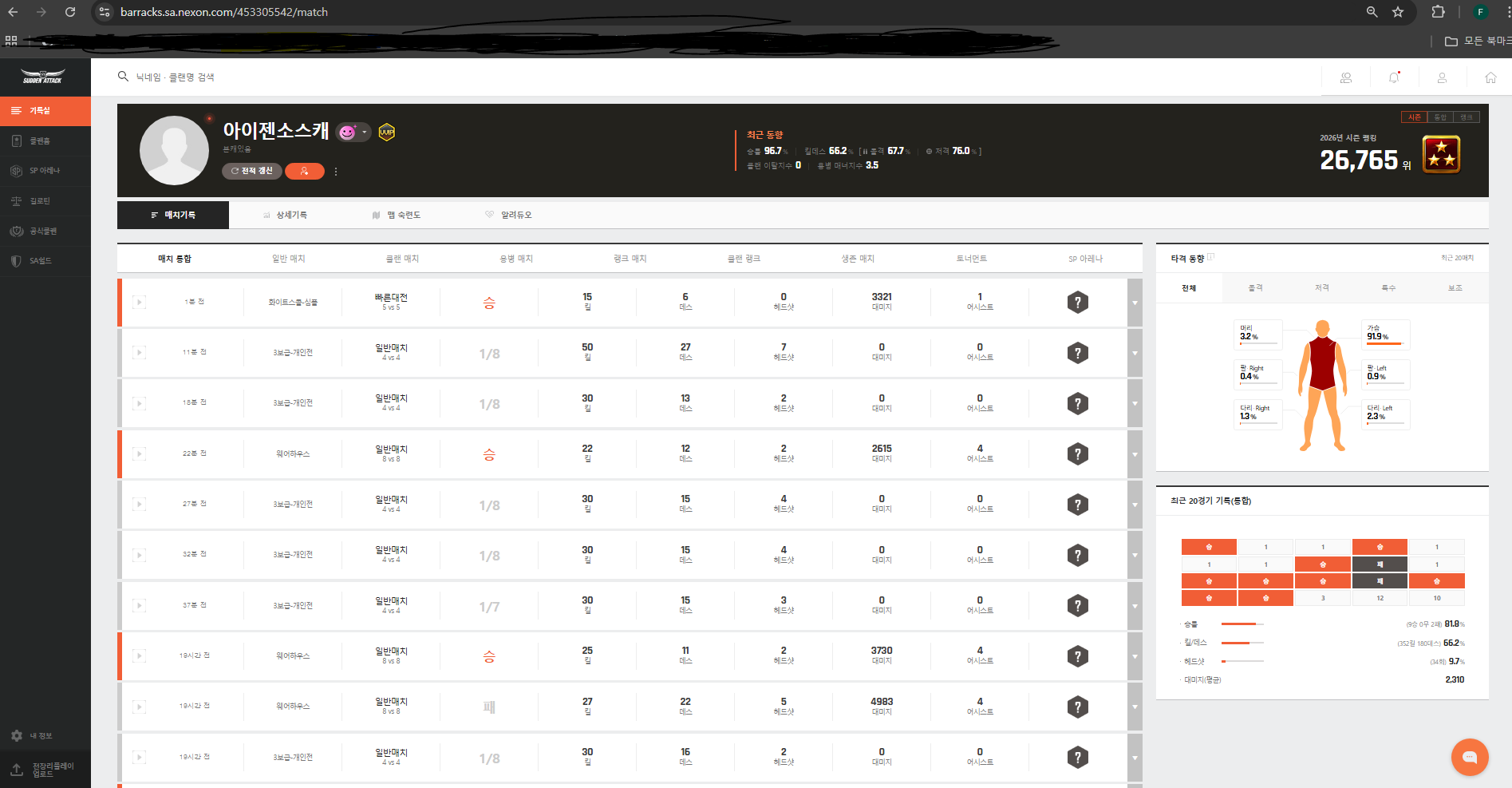
Task: Open the home icon in top bar
Action: (1490, 77)
